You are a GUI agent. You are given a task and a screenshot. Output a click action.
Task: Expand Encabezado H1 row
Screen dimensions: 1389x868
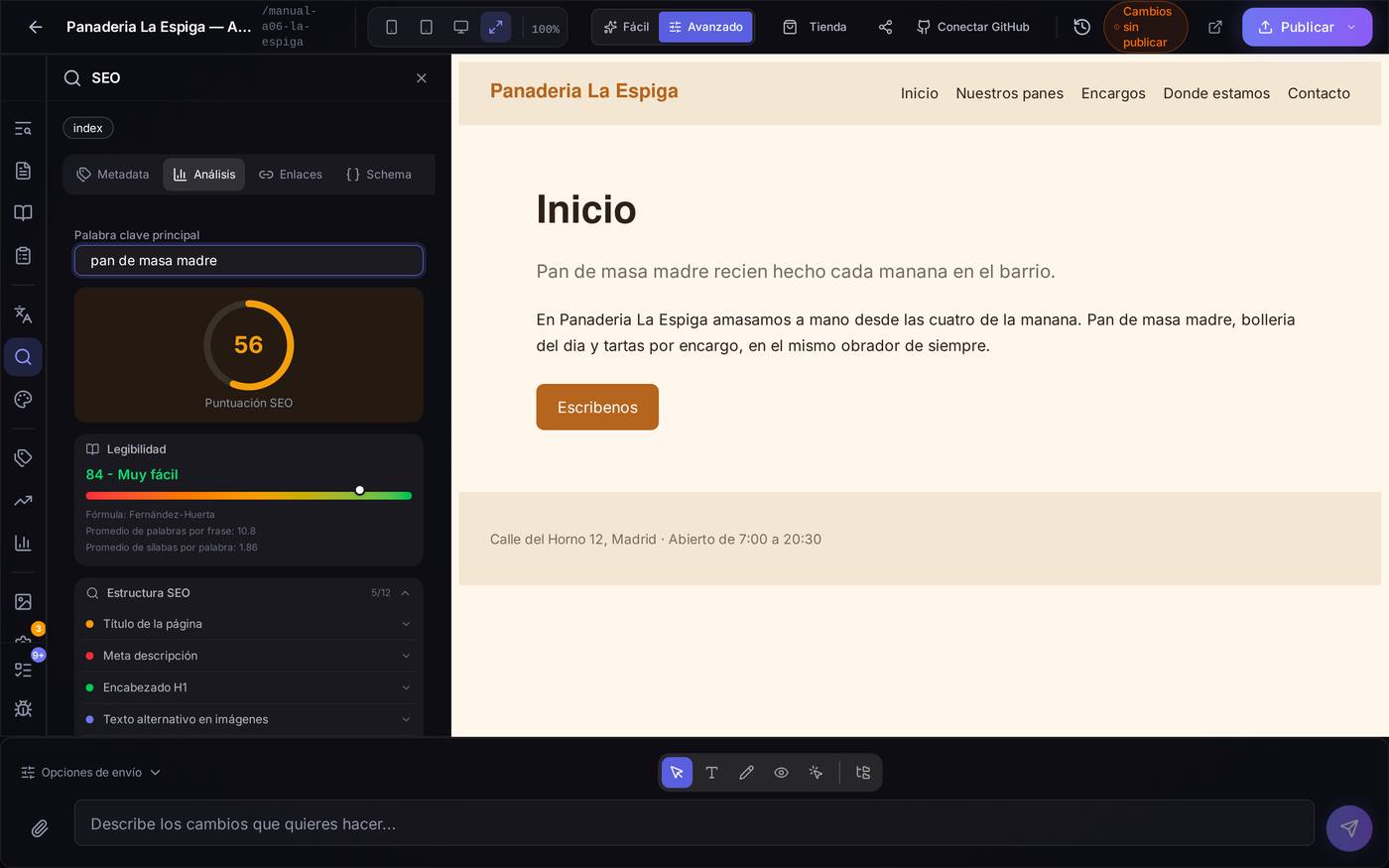[x=248, y=687]
